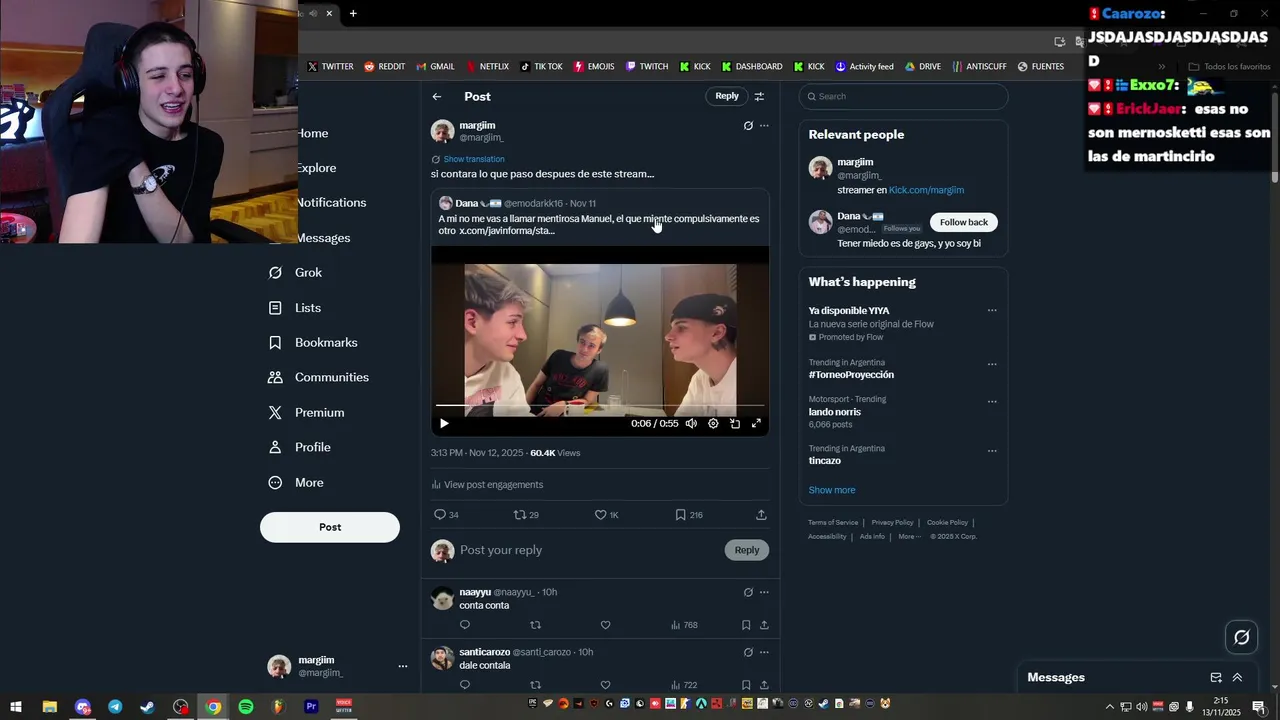Toggle picture-in-picture on video
This screenshot has width=1280, height=720.
point(735,424)
